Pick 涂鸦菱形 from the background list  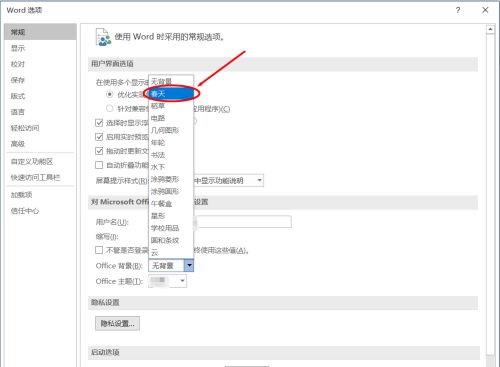tap(171, 179)
